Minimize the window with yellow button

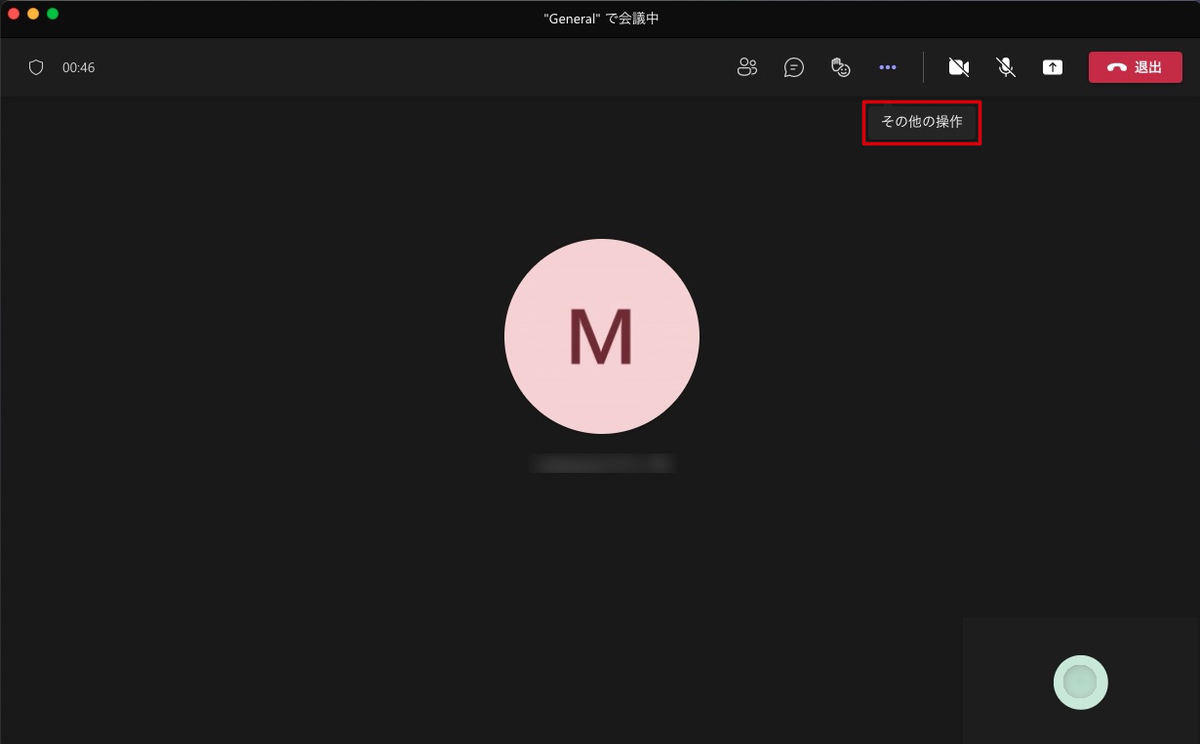[x=33, y=14]
